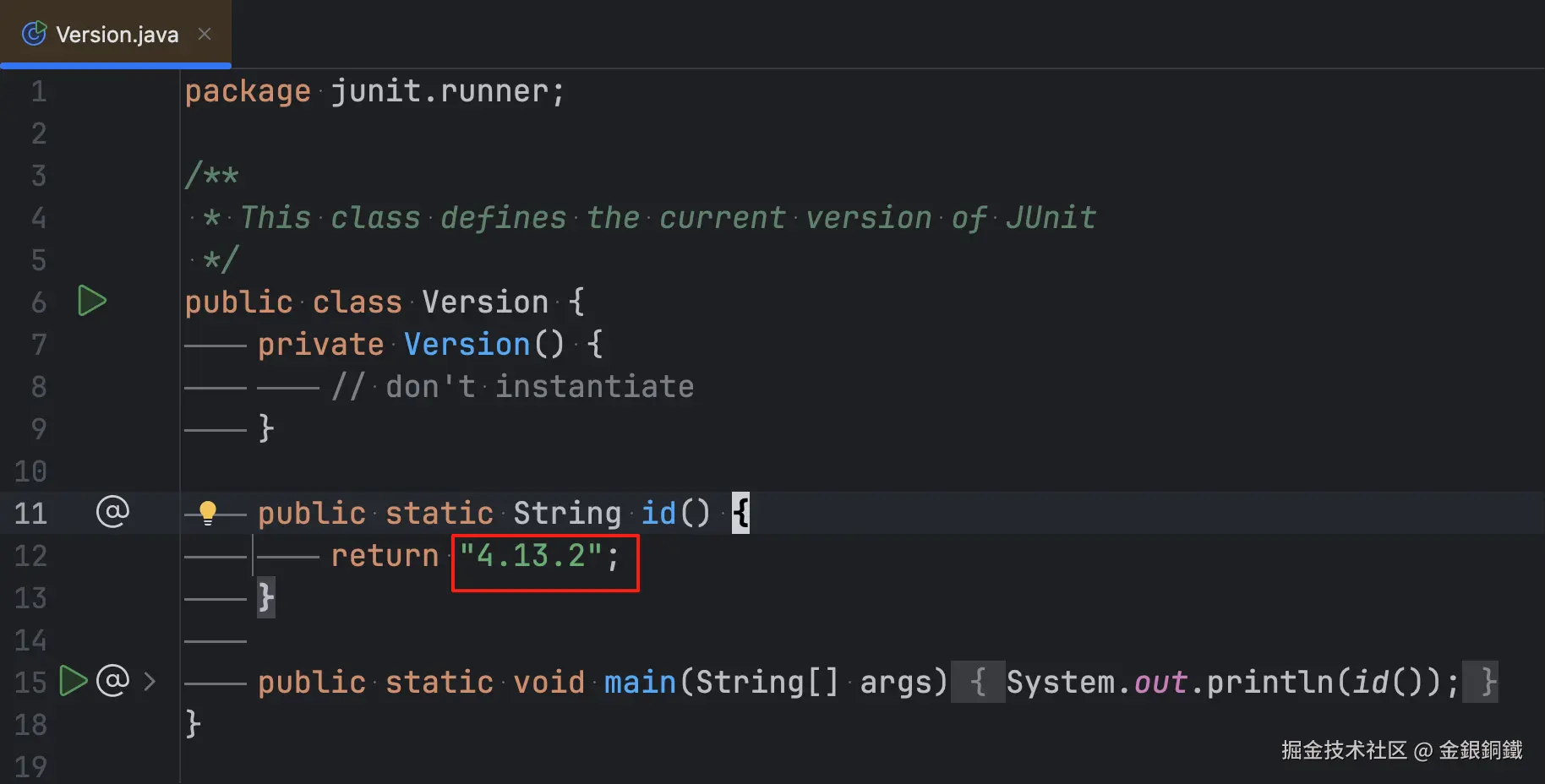Click line number 11 in the gutter

[x=30, y=513]
